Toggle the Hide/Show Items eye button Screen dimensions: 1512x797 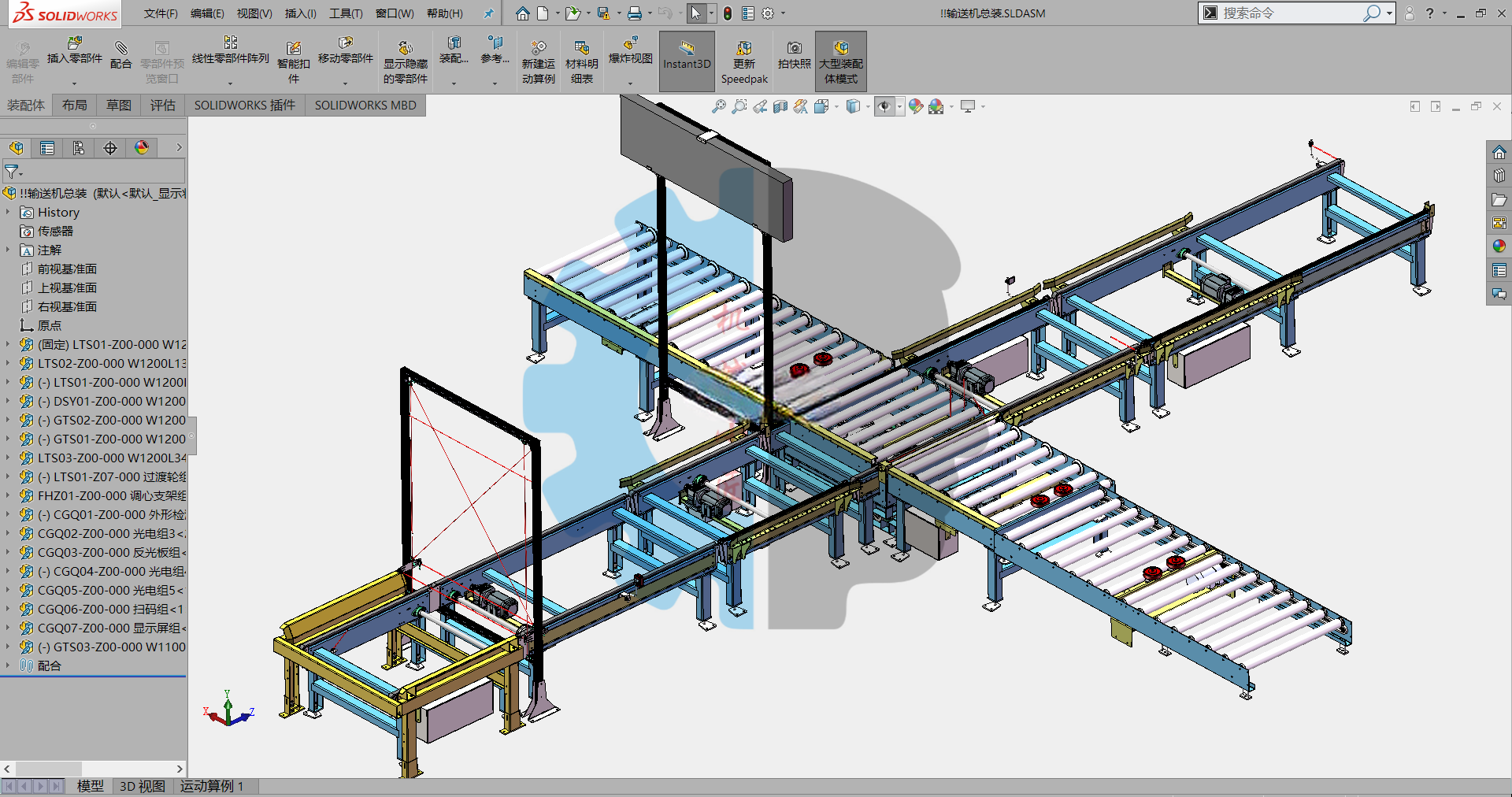coord(885,106)
